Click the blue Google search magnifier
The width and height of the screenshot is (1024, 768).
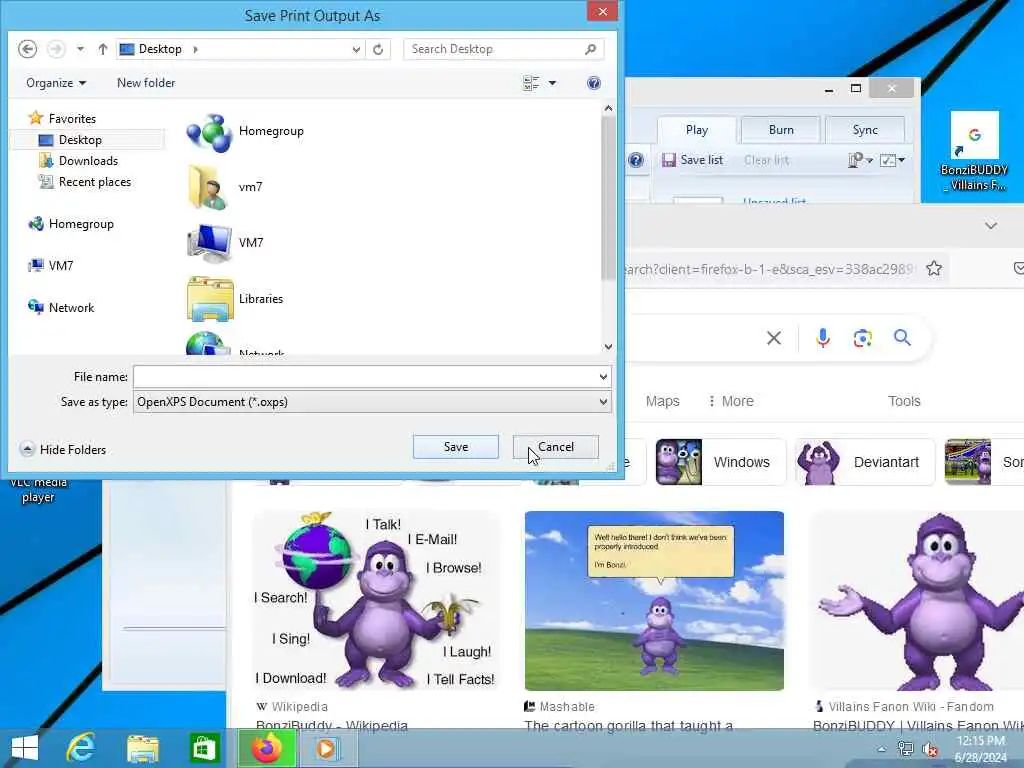903,338
